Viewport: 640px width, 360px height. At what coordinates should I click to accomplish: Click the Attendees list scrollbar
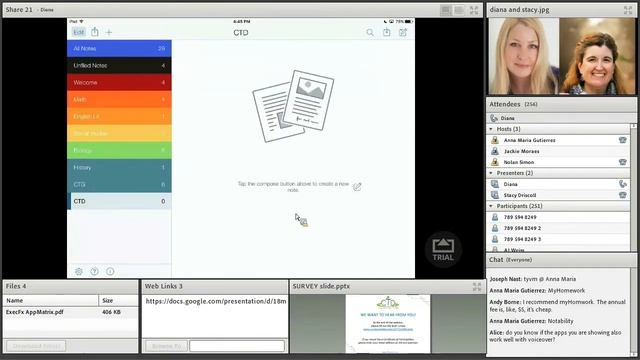click(633, 187)
